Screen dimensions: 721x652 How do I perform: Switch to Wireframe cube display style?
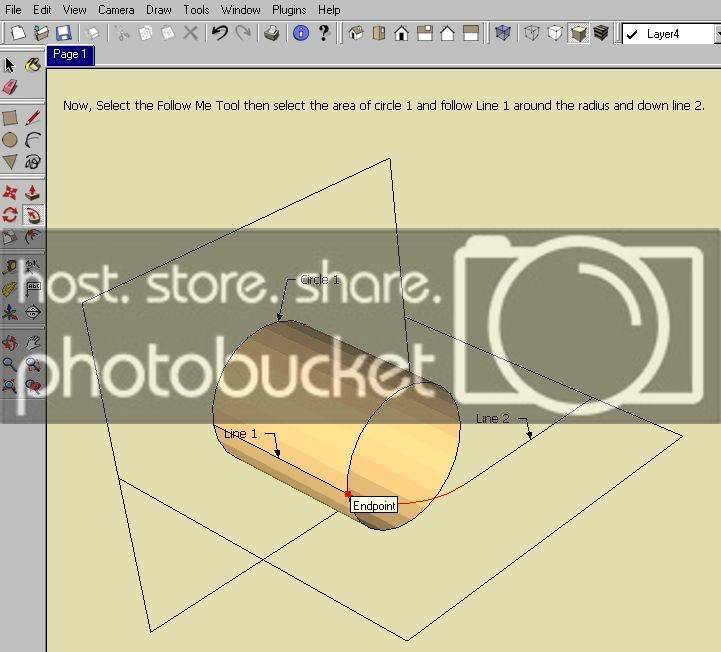click(532, 33)
